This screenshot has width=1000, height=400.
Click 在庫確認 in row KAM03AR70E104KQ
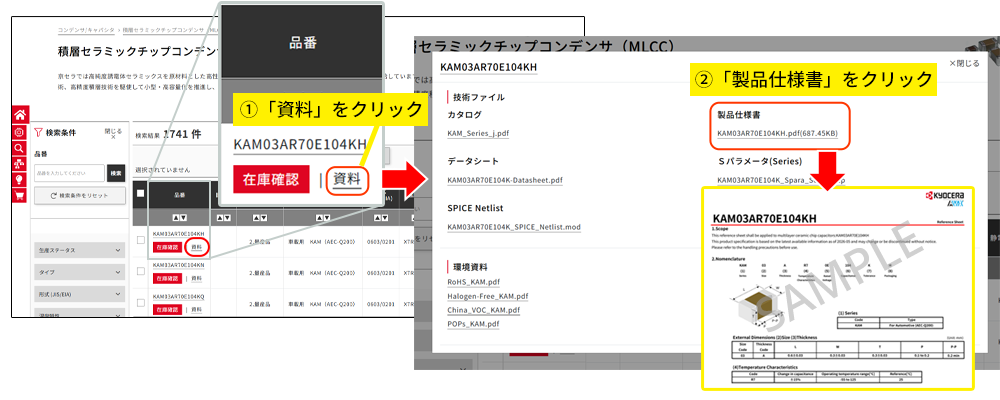[x=167, y=309]
